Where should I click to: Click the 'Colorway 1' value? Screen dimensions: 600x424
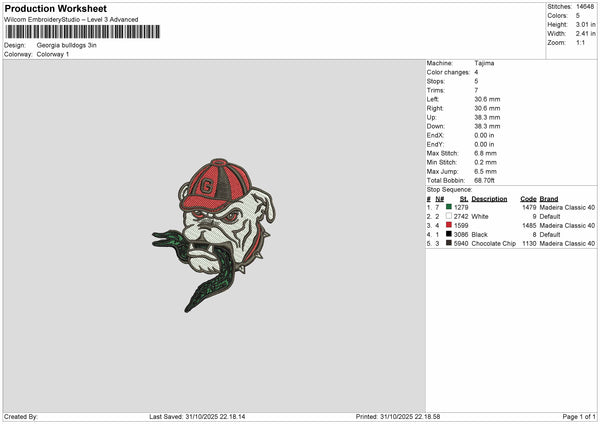(x=53, y=54)
